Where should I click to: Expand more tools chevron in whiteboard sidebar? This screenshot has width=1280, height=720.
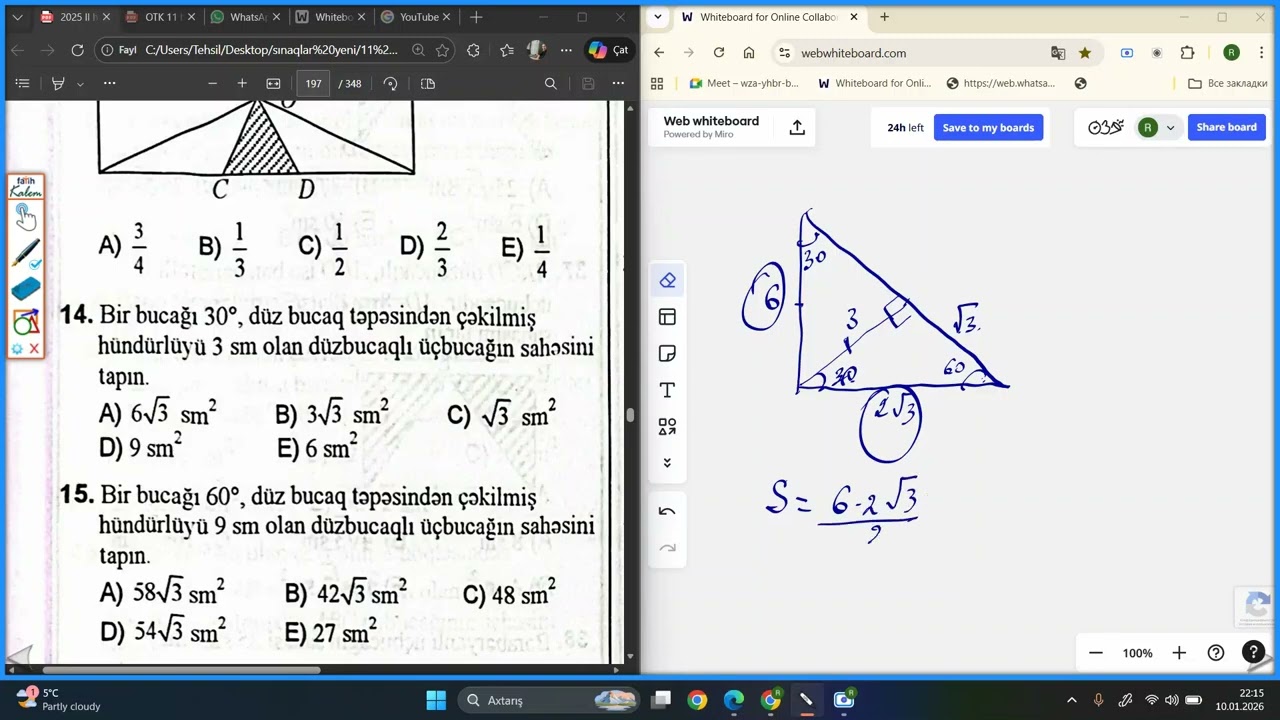pos(668,463)
